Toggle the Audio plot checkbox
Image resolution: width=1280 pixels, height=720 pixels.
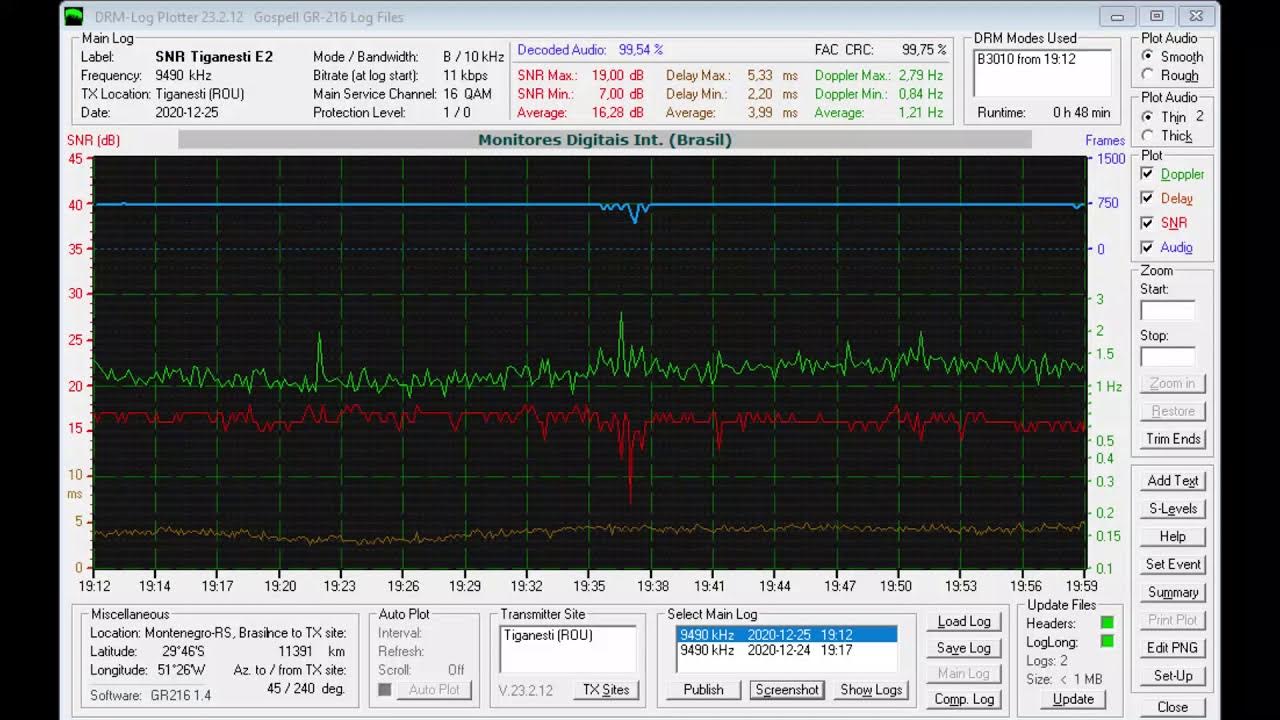[x=1147, y=247]
